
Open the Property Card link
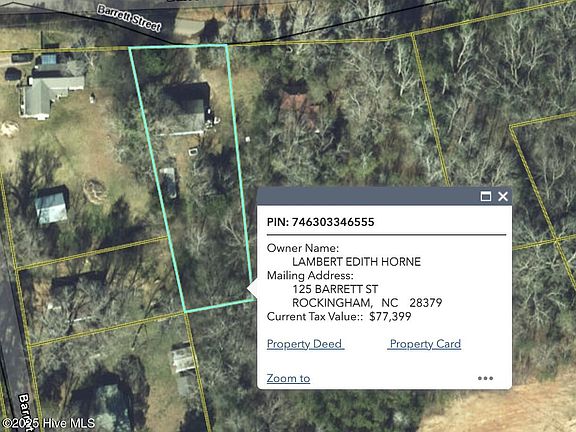(425, 344)
